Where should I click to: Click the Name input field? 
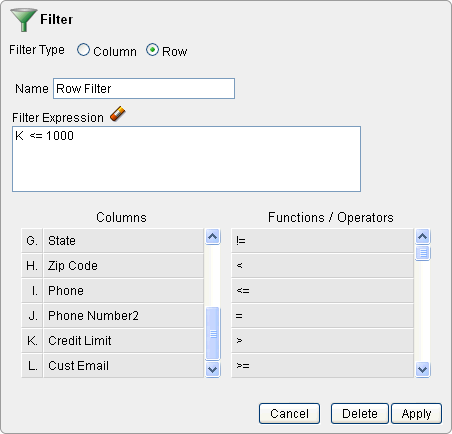[x=144, y=89]
